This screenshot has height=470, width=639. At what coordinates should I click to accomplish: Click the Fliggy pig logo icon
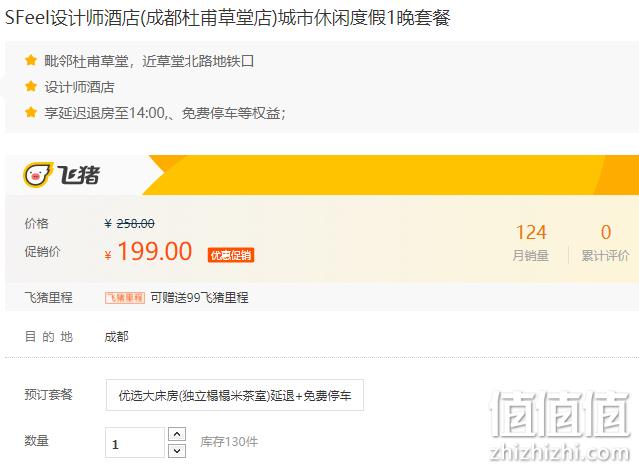[38, 175]
